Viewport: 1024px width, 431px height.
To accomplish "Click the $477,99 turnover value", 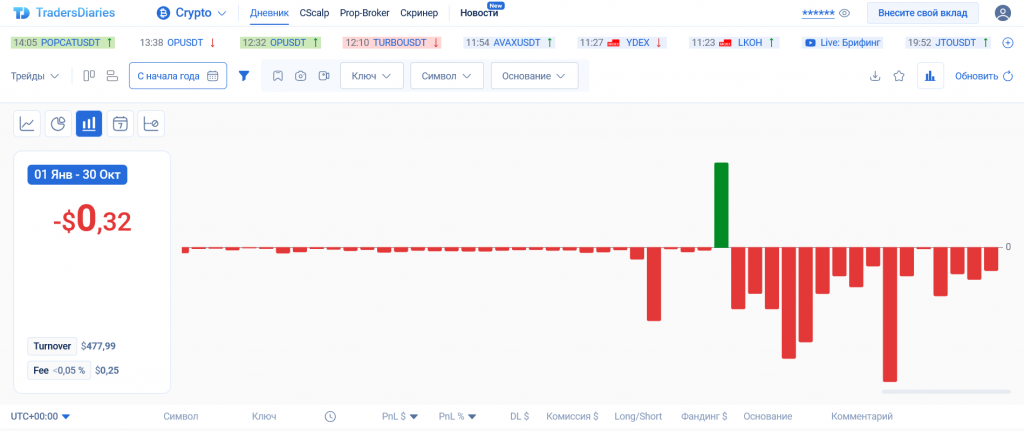I will 98,346.
